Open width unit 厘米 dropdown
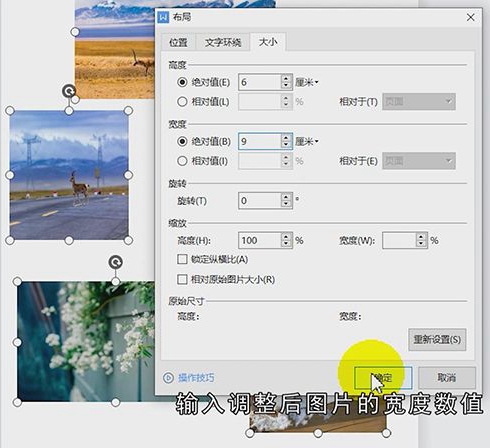Screen dimensions: 490x448 click(x=307, y=142)
